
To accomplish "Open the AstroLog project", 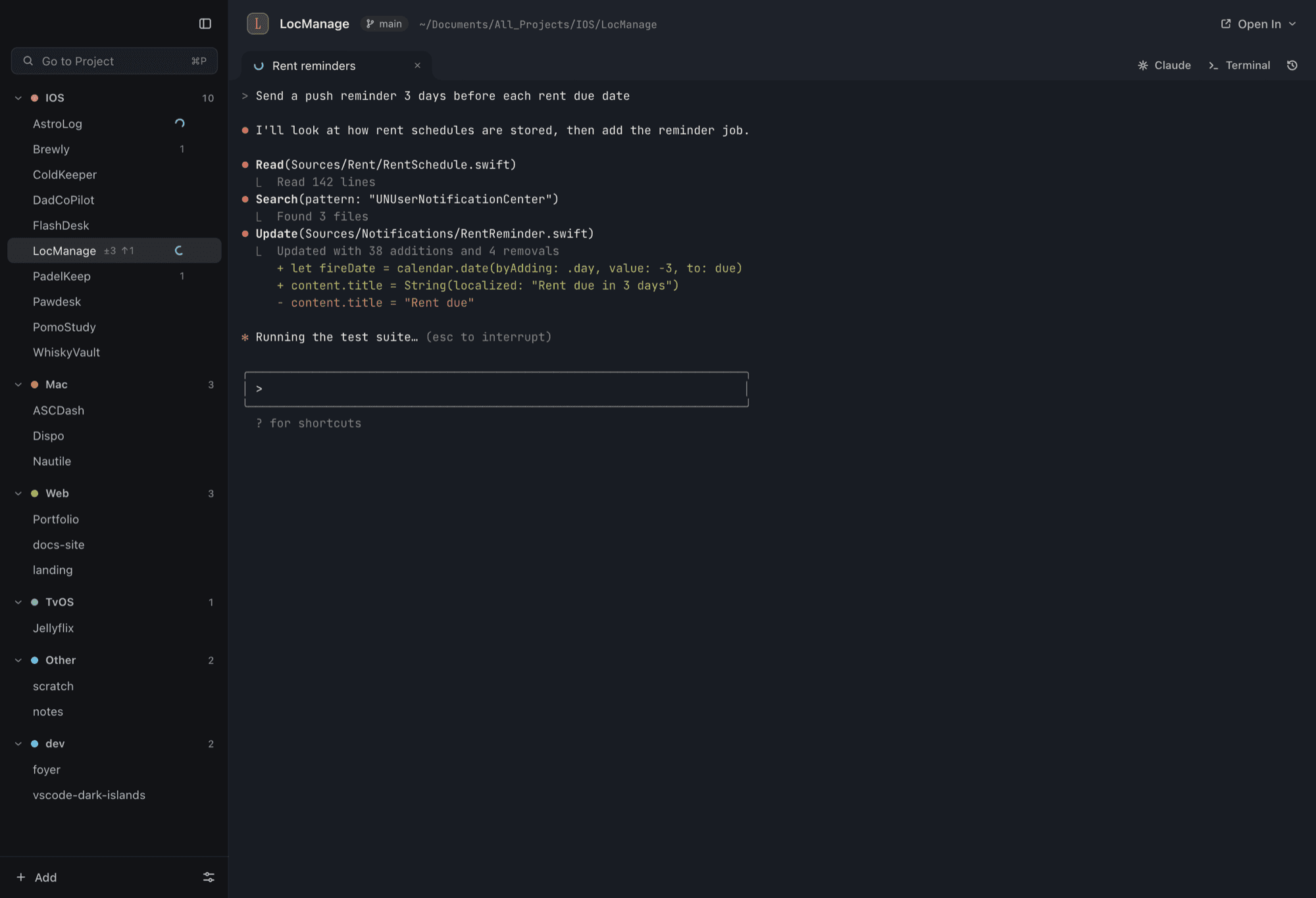I will (114, 124).
